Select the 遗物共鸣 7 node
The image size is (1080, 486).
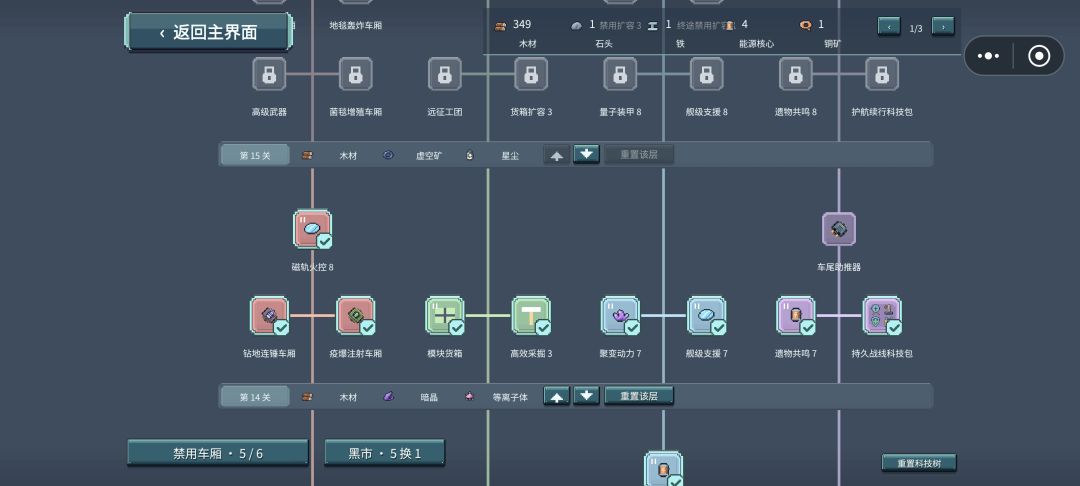click(796, 316)
